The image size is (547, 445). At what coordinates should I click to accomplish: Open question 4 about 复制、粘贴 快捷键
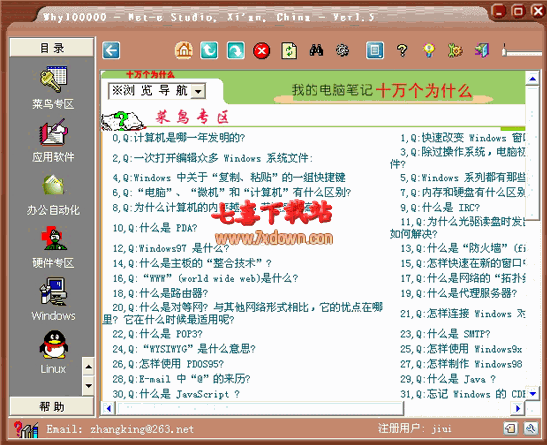229,178
